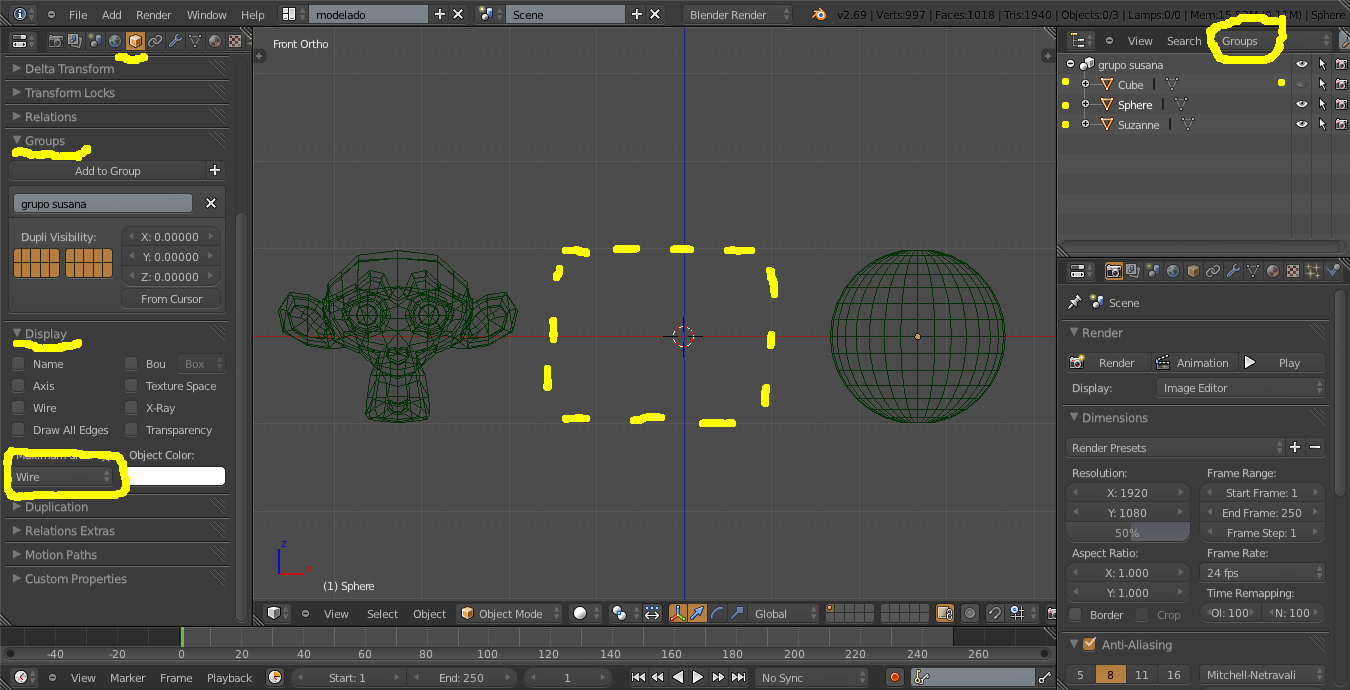Enable the Draw All Edges checkbox

18,430
